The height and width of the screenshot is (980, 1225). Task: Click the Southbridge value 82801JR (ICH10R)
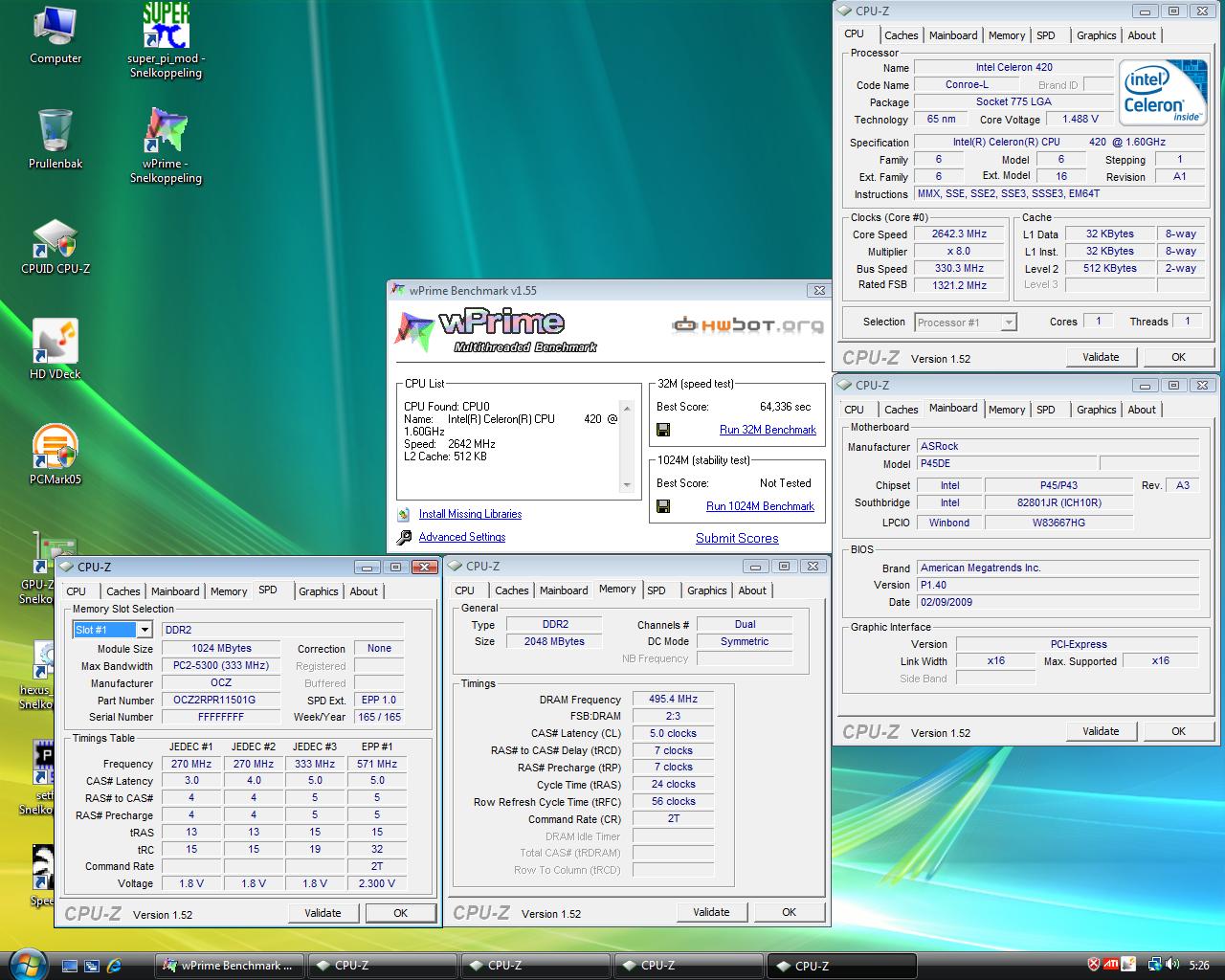tap(1058, 502)
